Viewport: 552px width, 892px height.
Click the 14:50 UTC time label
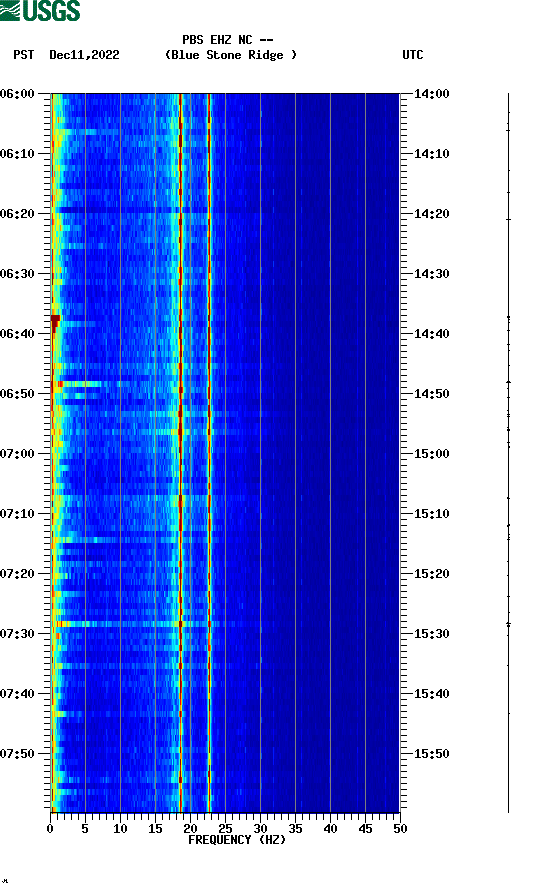point(431,394)
